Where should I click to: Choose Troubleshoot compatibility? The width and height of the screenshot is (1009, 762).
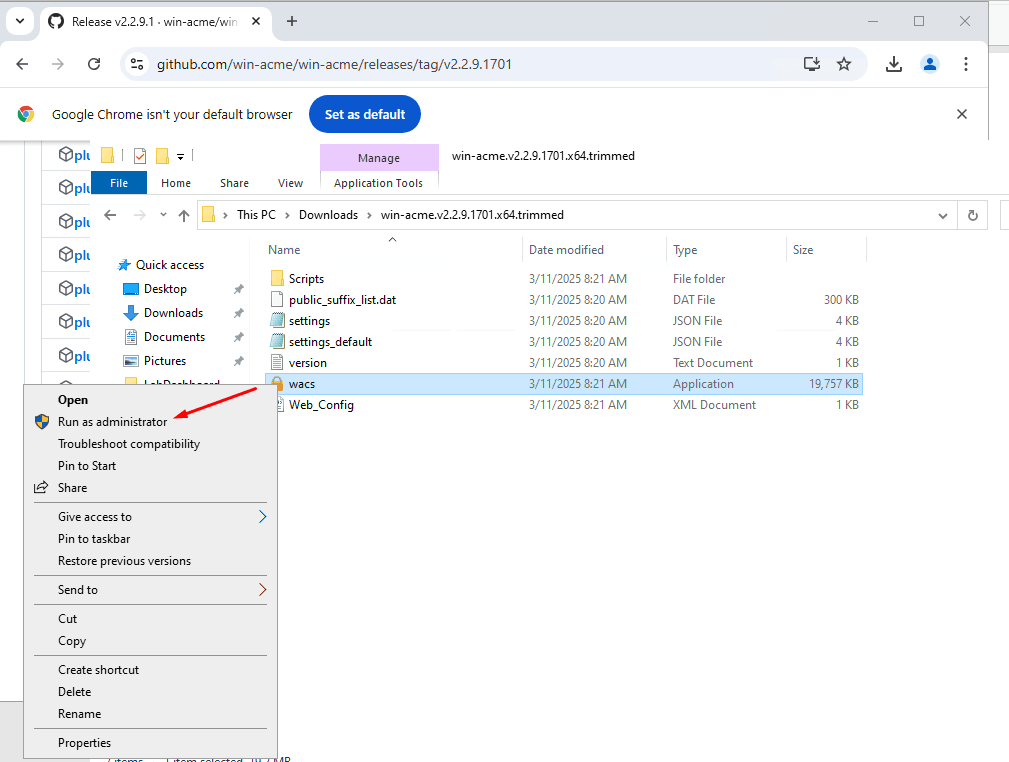(151, 443)
